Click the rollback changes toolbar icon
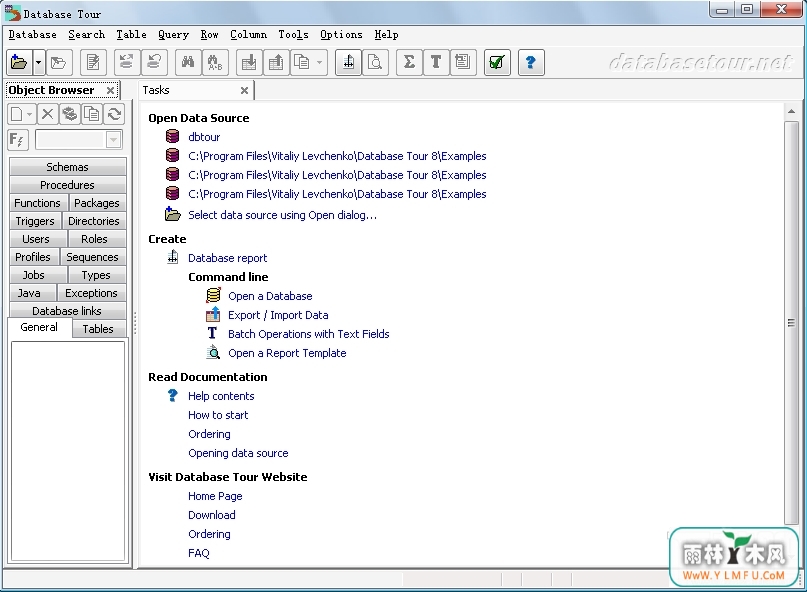Image resolution: width=807 pixels, height=592 pixels. click(154, 63)
